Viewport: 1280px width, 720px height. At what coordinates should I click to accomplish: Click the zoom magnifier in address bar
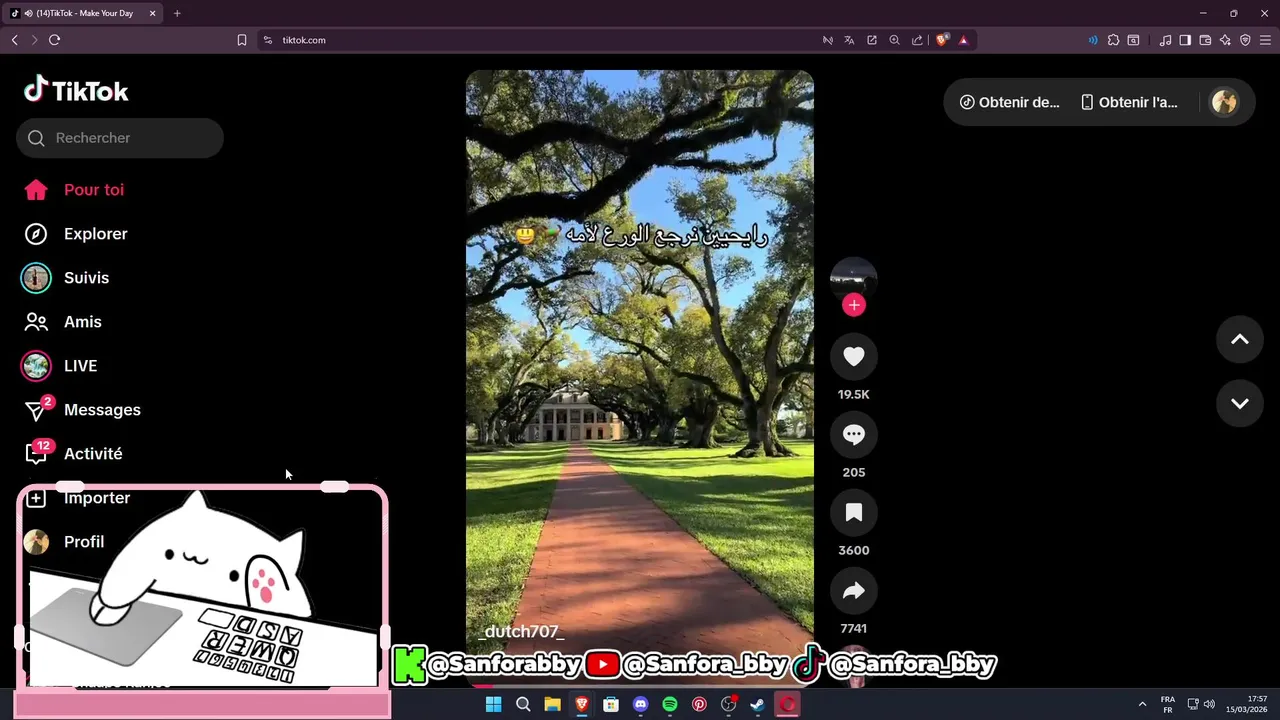[894, 40]
